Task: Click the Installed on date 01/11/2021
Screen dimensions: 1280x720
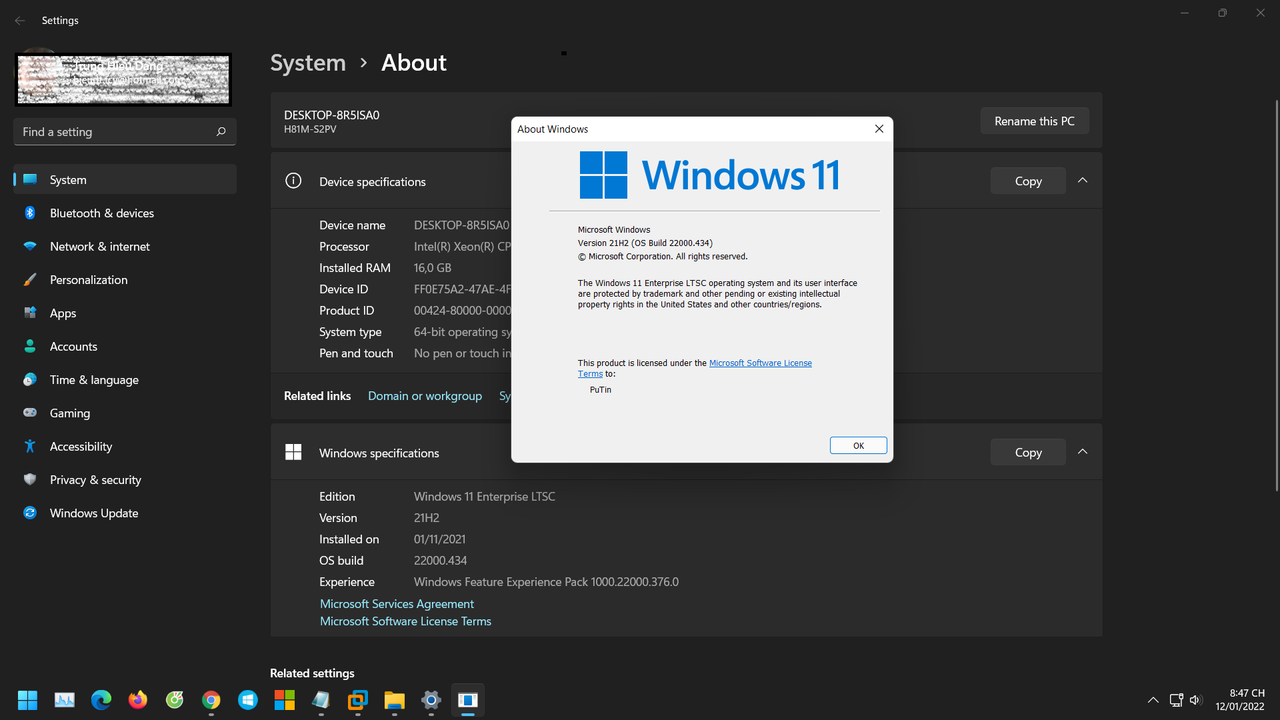Action: pyautogui.click(x=440, y=539)
